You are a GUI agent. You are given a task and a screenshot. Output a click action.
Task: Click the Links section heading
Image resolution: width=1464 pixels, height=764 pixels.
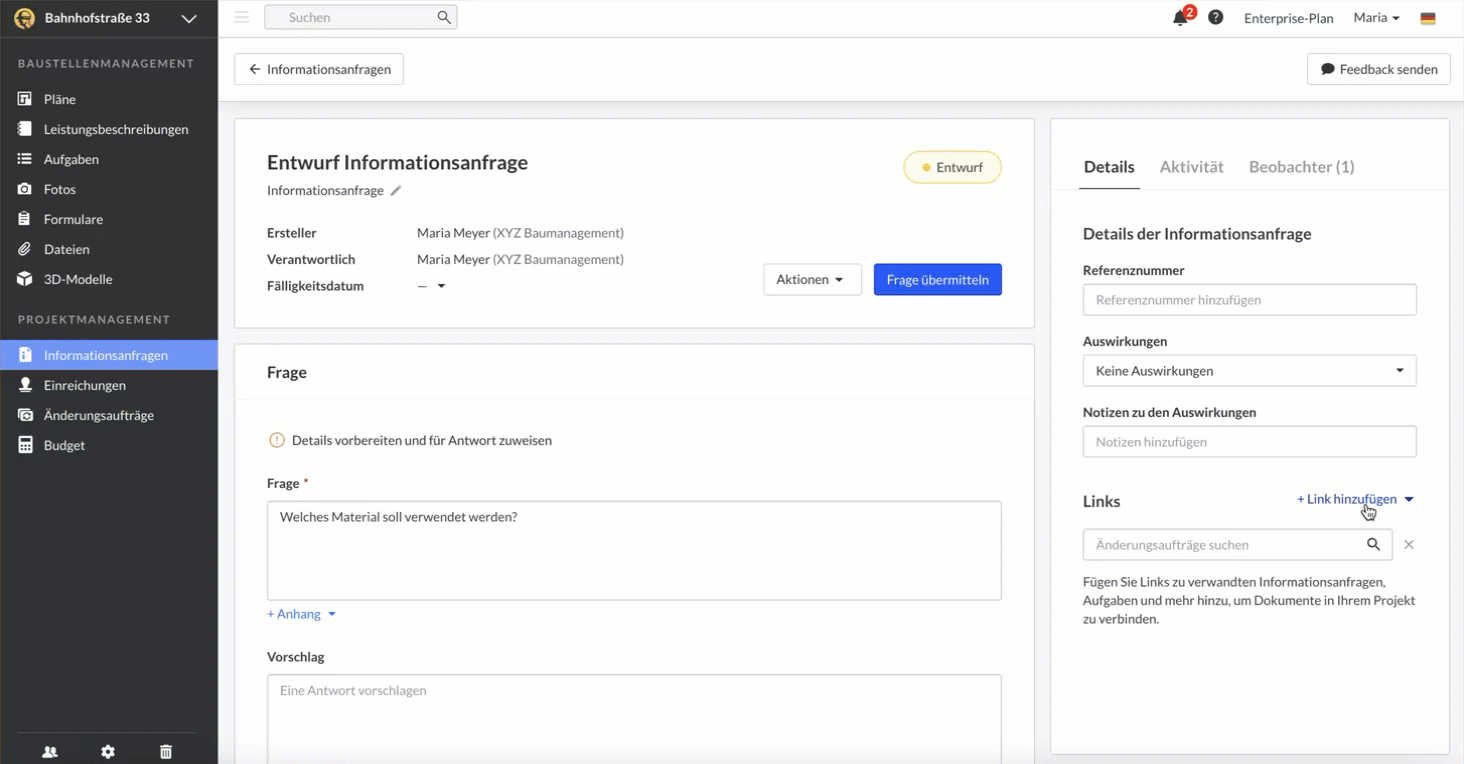click(1101, 501)
